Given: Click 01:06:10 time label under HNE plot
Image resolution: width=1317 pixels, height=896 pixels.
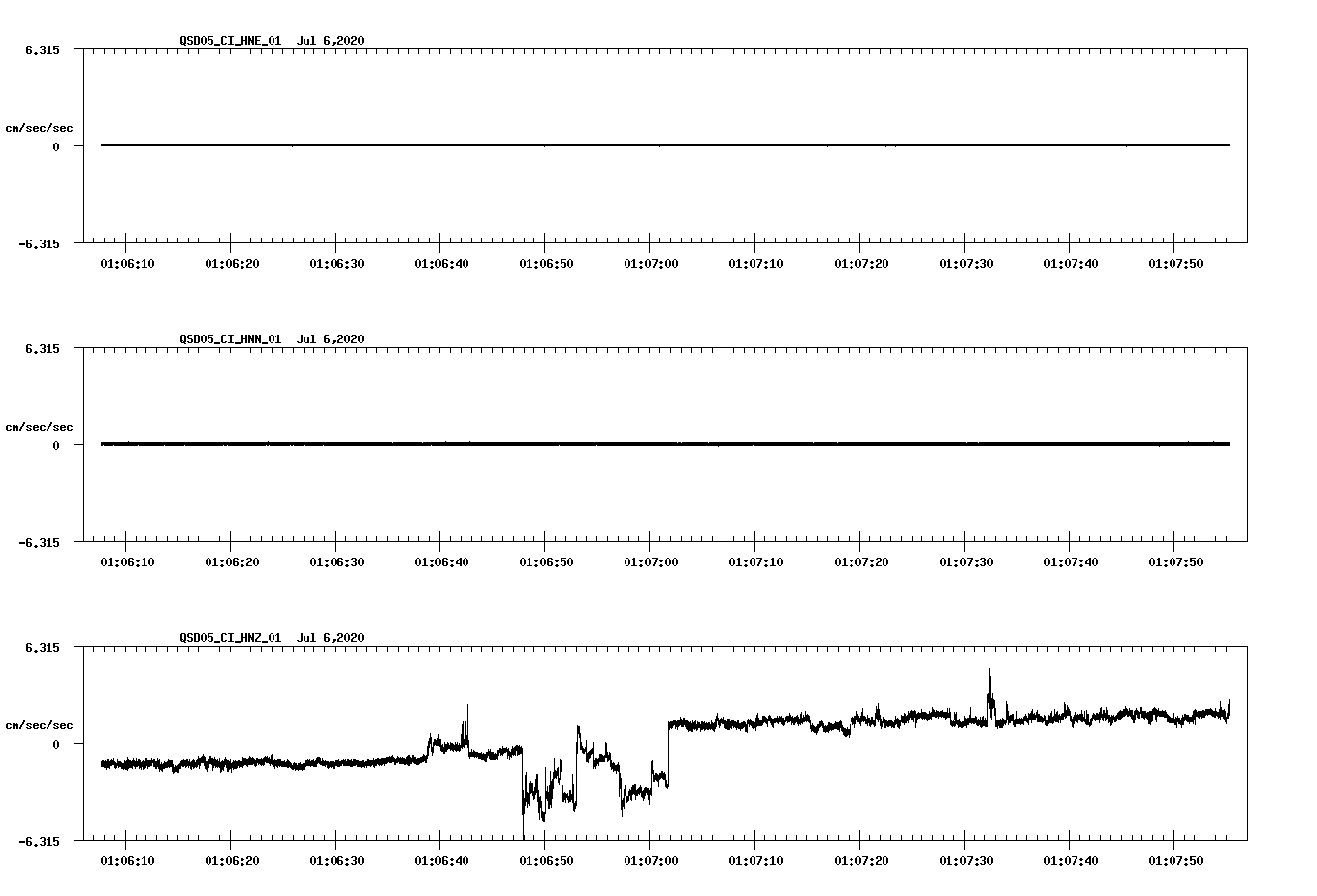Looking at the screenshot, I should pos(126,263).
